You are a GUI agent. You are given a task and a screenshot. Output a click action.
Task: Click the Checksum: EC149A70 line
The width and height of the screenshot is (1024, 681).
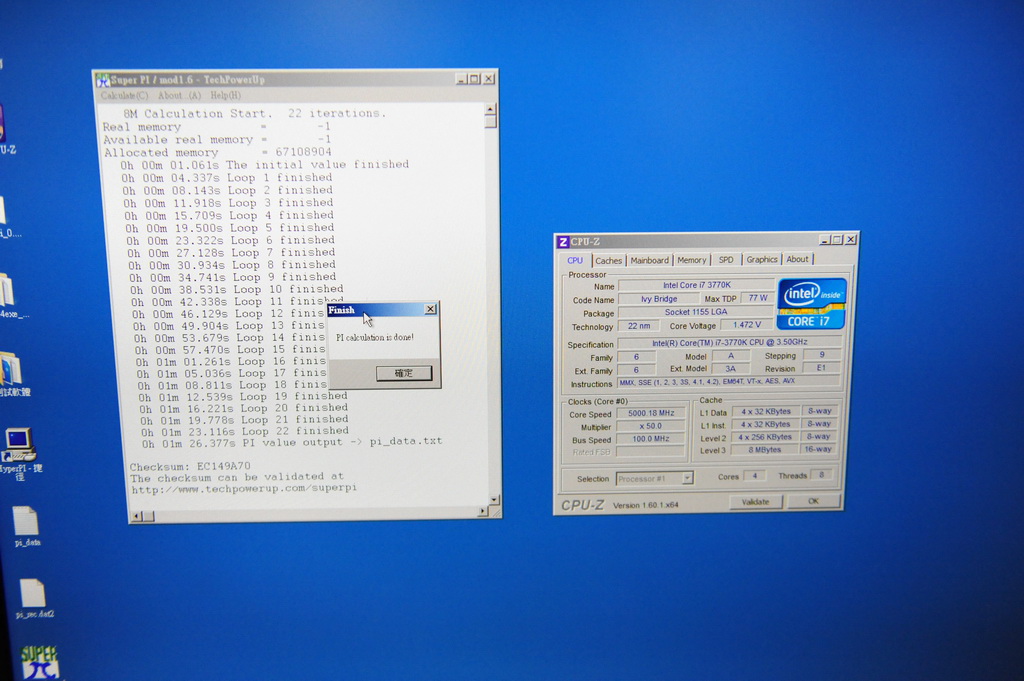pyautogui.click(x=190, y=466)
